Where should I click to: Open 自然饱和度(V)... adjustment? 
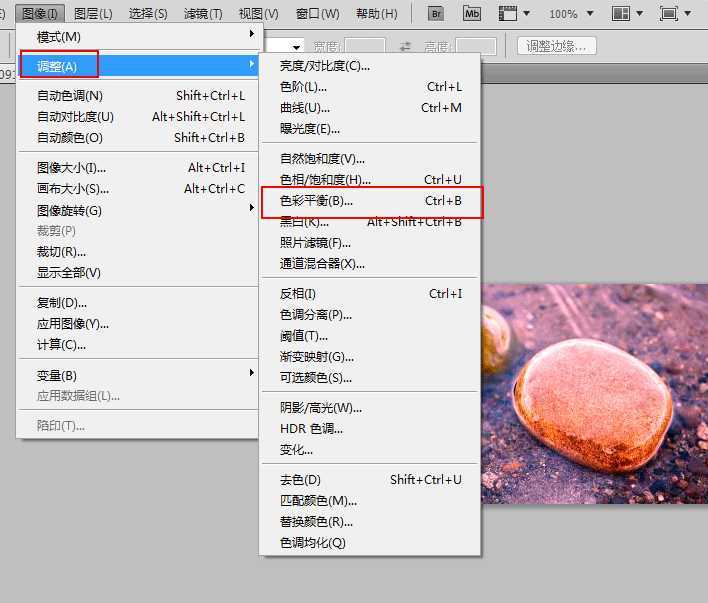[x=370, y=159]
